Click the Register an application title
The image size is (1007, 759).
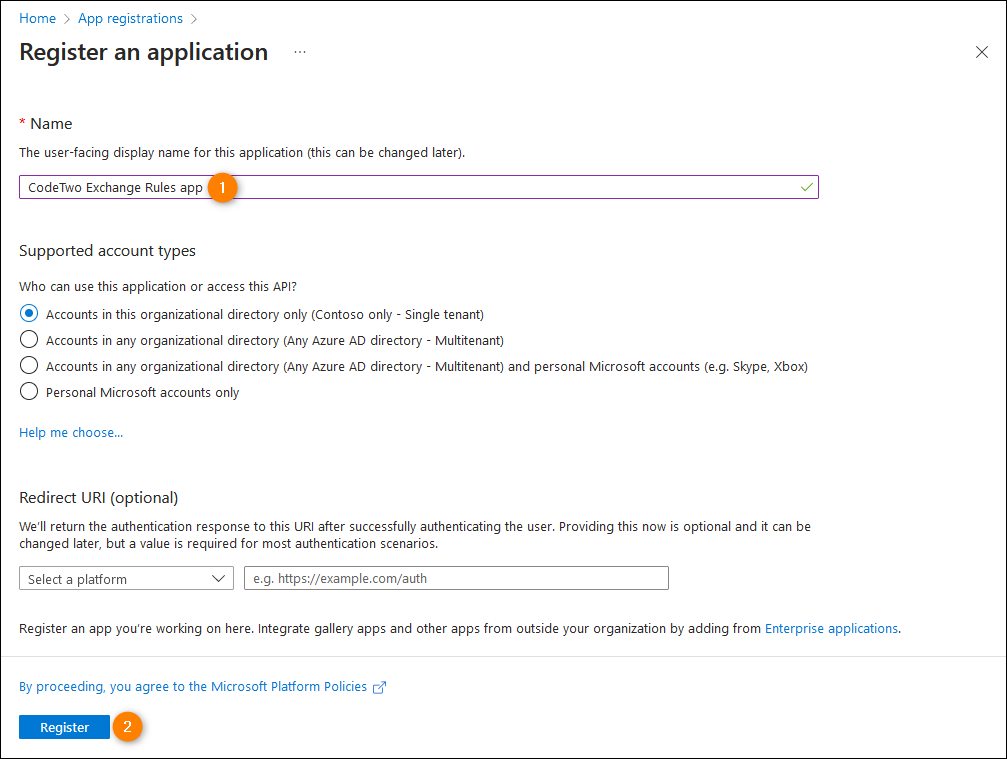[x=143, y=52]
